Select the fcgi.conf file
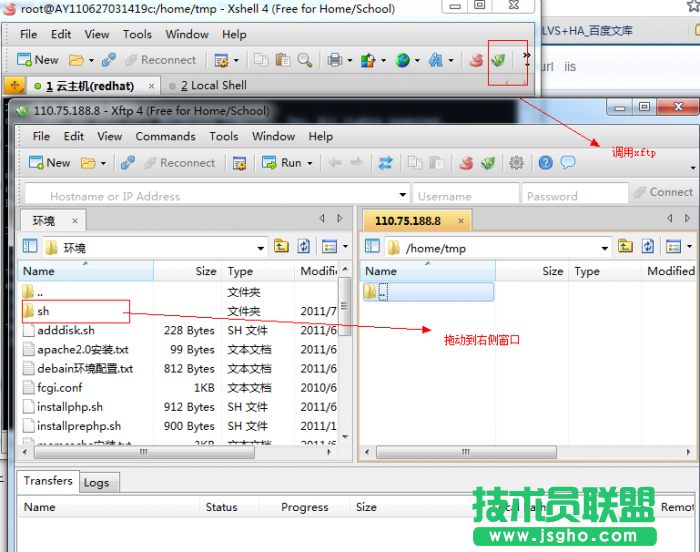Screen dimensions: 700x552 pyautogui.click(x=60, y=388)
